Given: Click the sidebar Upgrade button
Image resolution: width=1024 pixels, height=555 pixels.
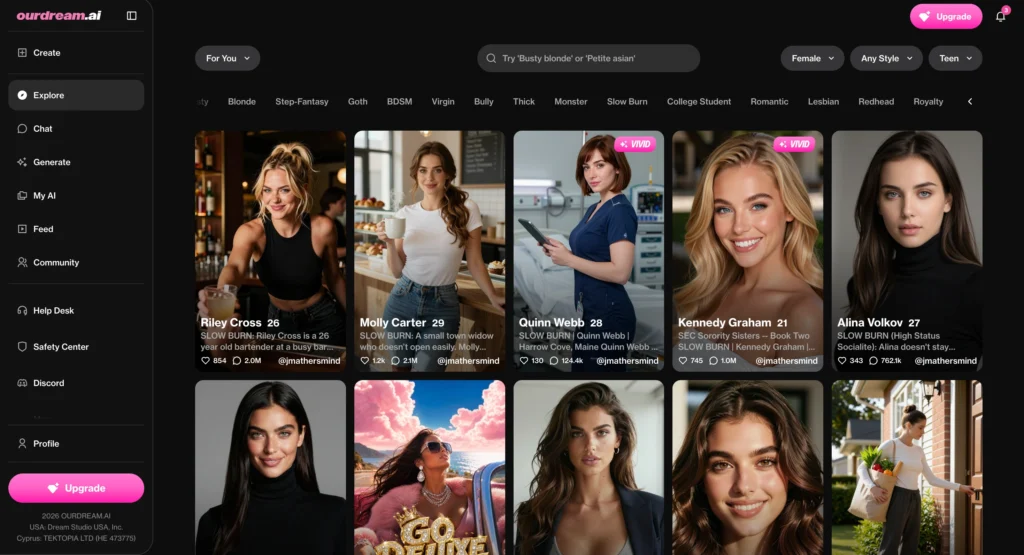Looking at the screenshot, I should pos(76,488).
